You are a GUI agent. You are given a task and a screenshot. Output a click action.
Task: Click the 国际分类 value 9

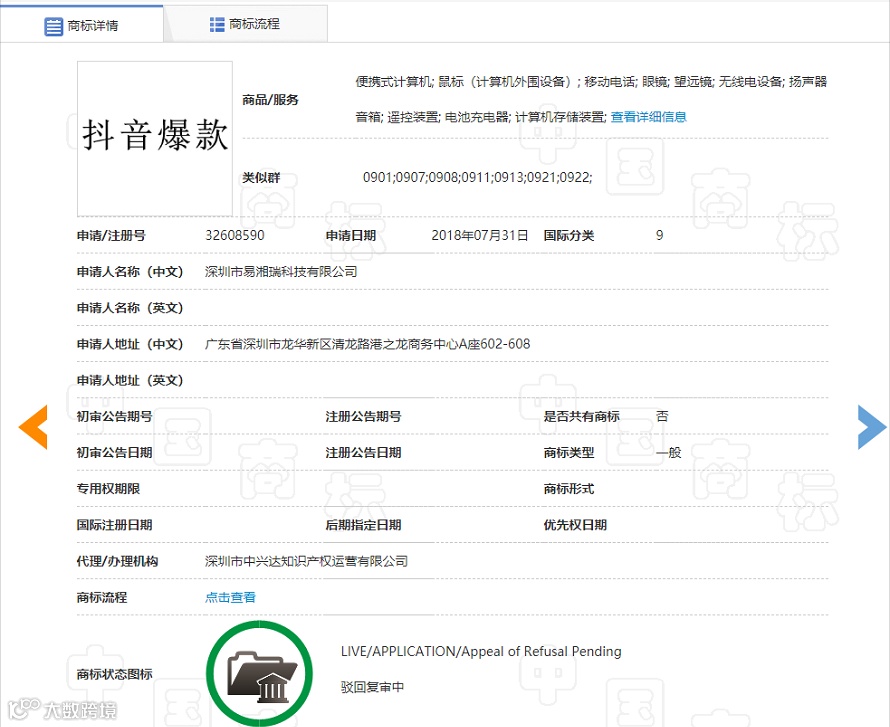(660, 235)
